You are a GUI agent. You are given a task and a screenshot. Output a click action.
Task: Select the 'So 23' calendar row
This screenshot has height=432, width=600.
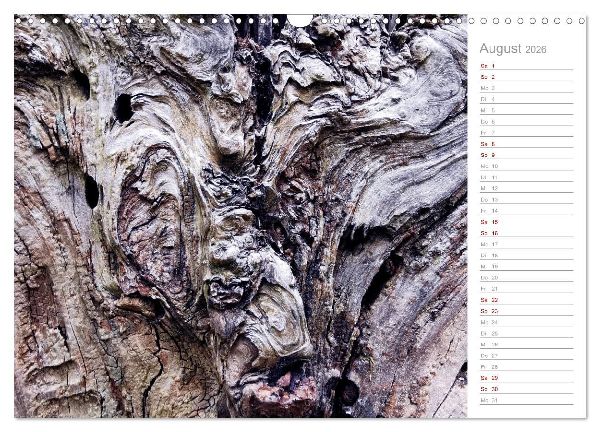click(x=527, y=311)
